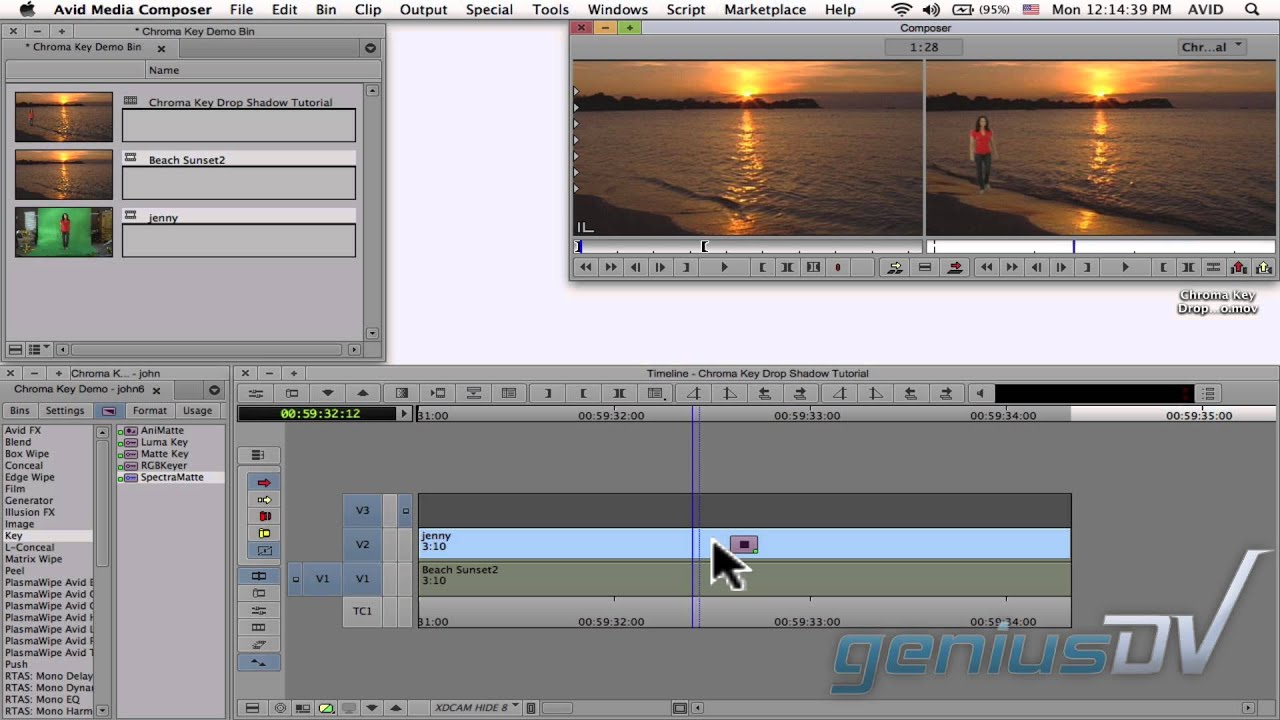1280x720 pixels.
Task: Click the red Overwrite button in Composer
Action: pyautogui.click(x=955, y=267)
